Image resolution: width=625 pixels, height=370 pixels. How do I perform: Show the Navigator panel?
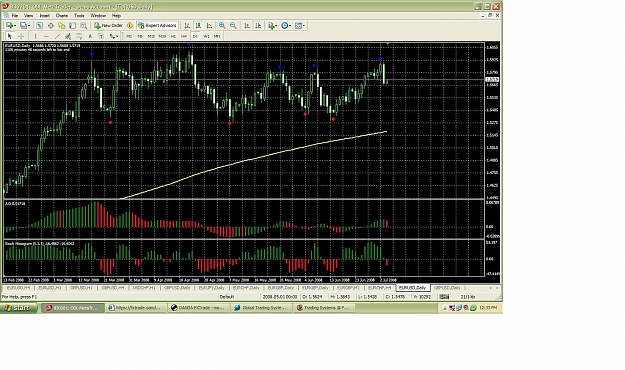click(61, 26)
